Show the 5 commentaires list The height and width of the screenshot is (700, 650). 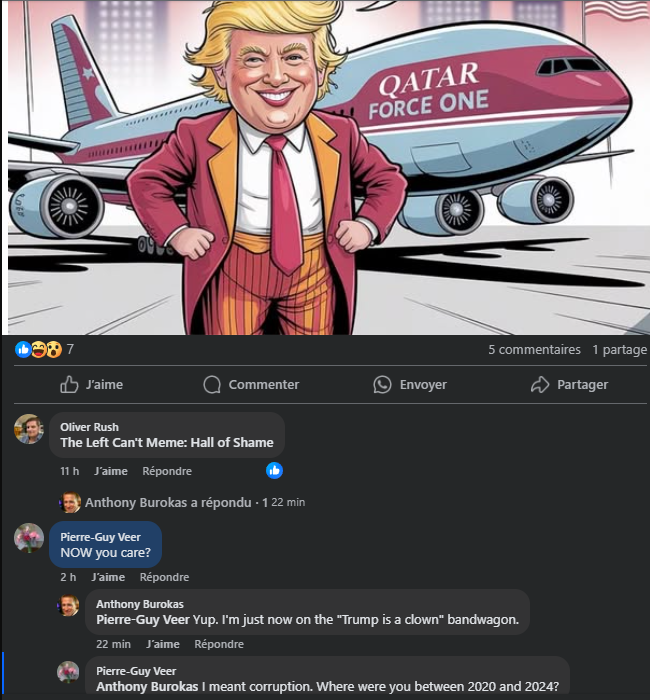(534, 350)
